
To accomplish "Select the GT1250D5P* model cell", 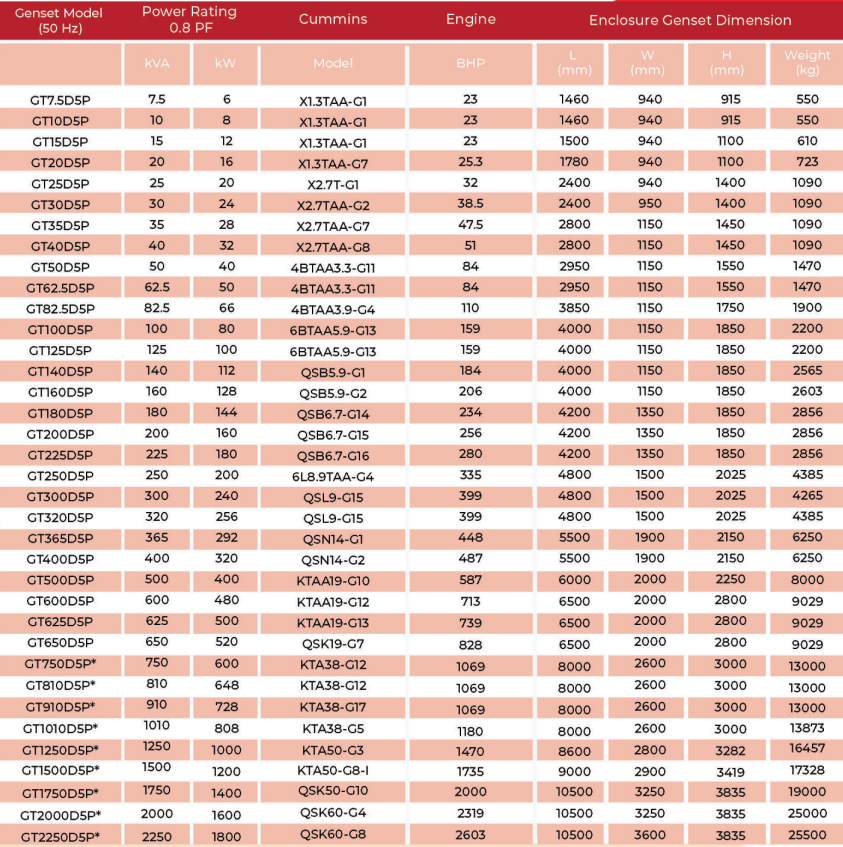I will [60, 750].
